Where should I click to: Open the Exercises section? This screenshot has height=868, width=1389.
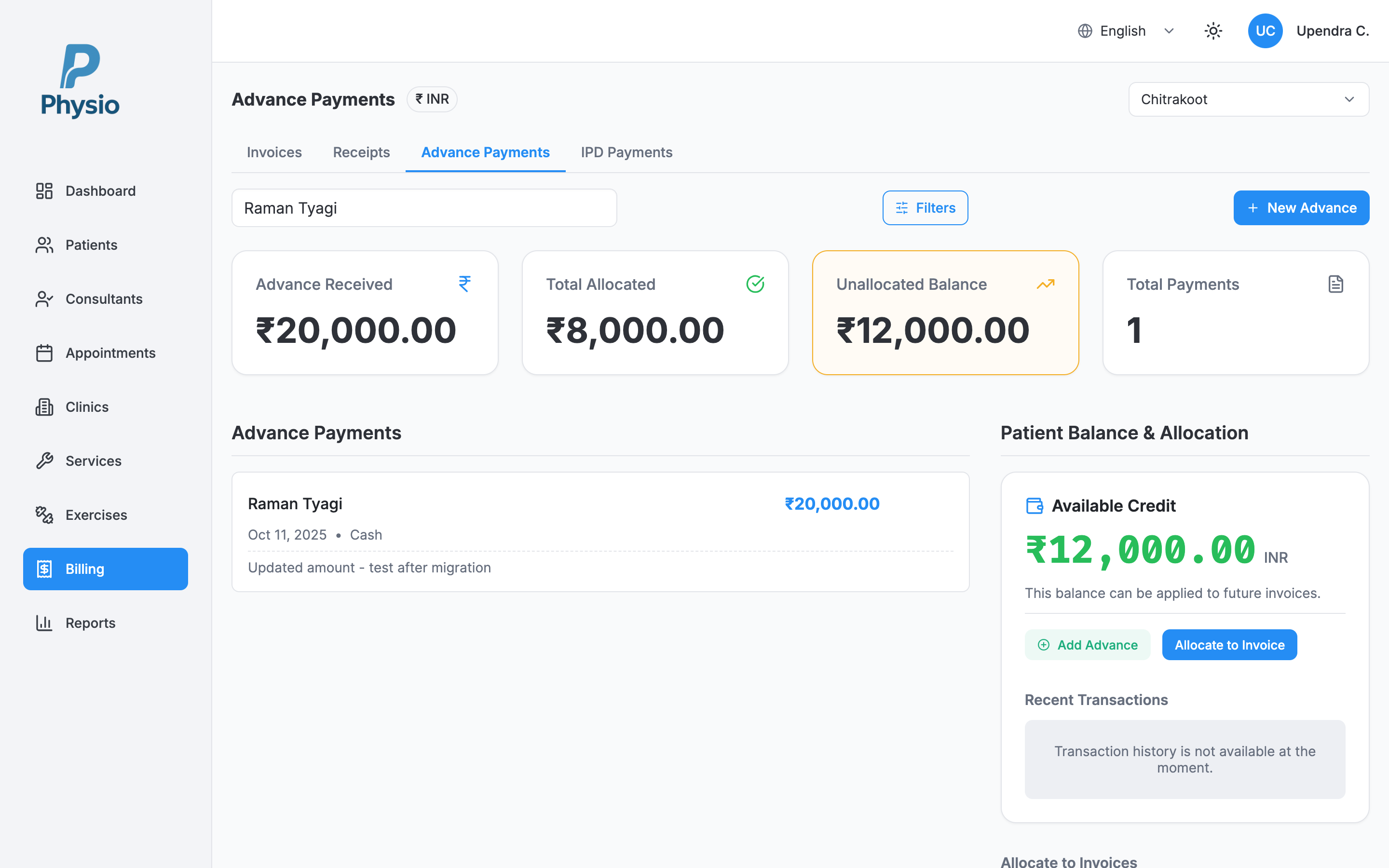click(x=95, y=515)
